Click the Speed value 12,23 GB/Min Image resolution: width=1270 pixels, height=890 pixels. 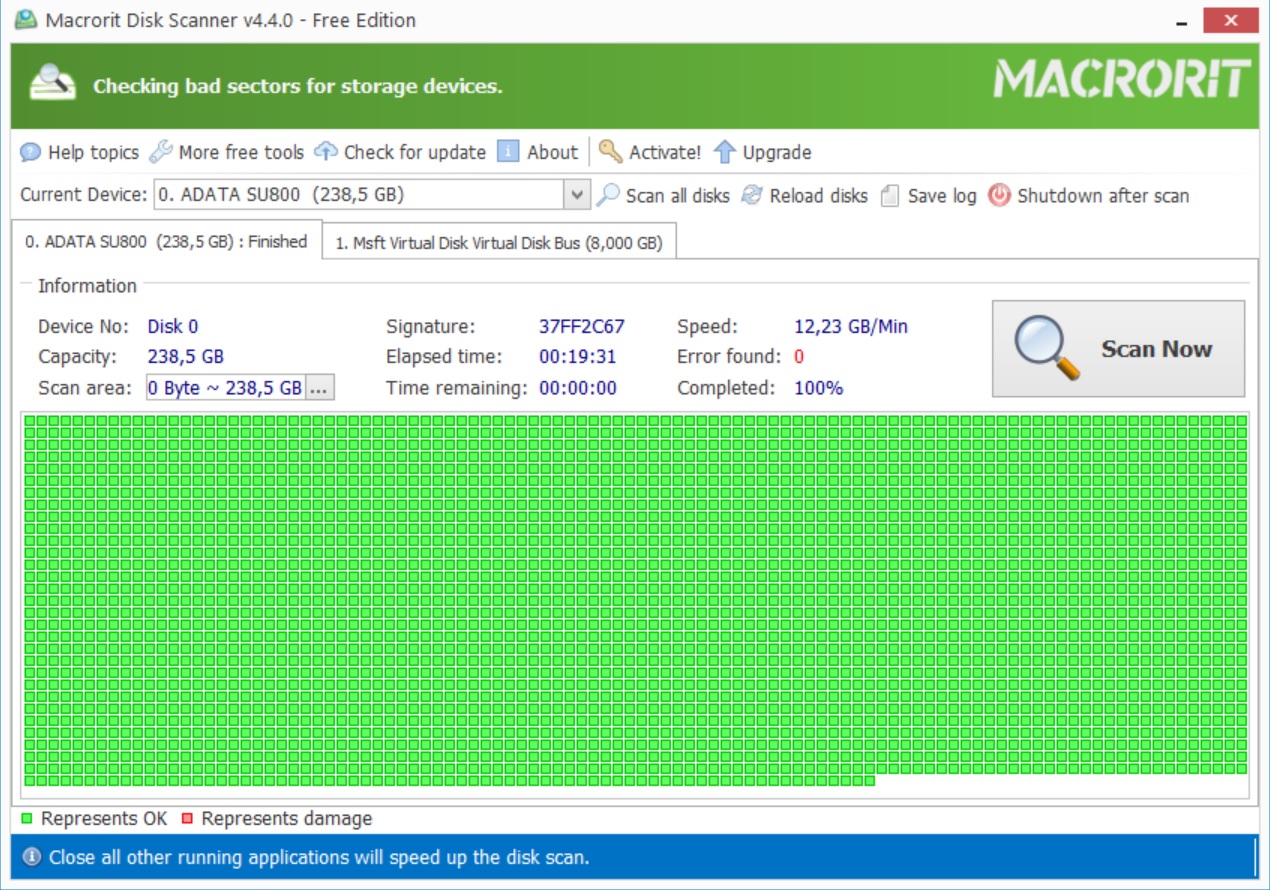coord(851,327)
